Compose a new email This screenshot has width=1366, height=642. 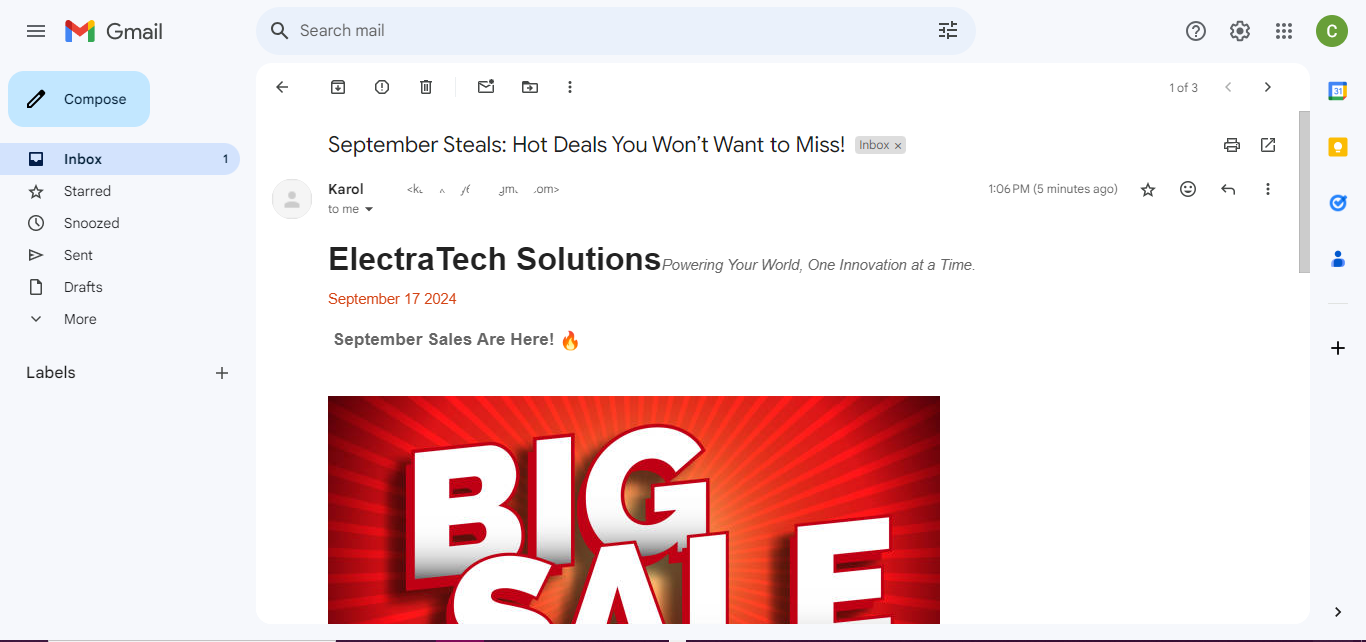tap(78, 99)
